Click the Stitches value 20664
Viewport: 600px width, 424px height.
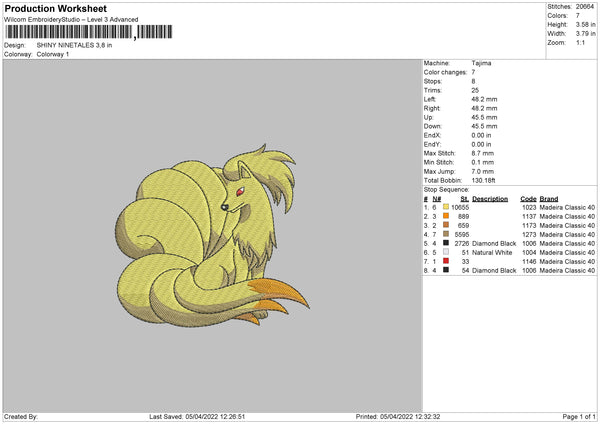pos(585,7)
